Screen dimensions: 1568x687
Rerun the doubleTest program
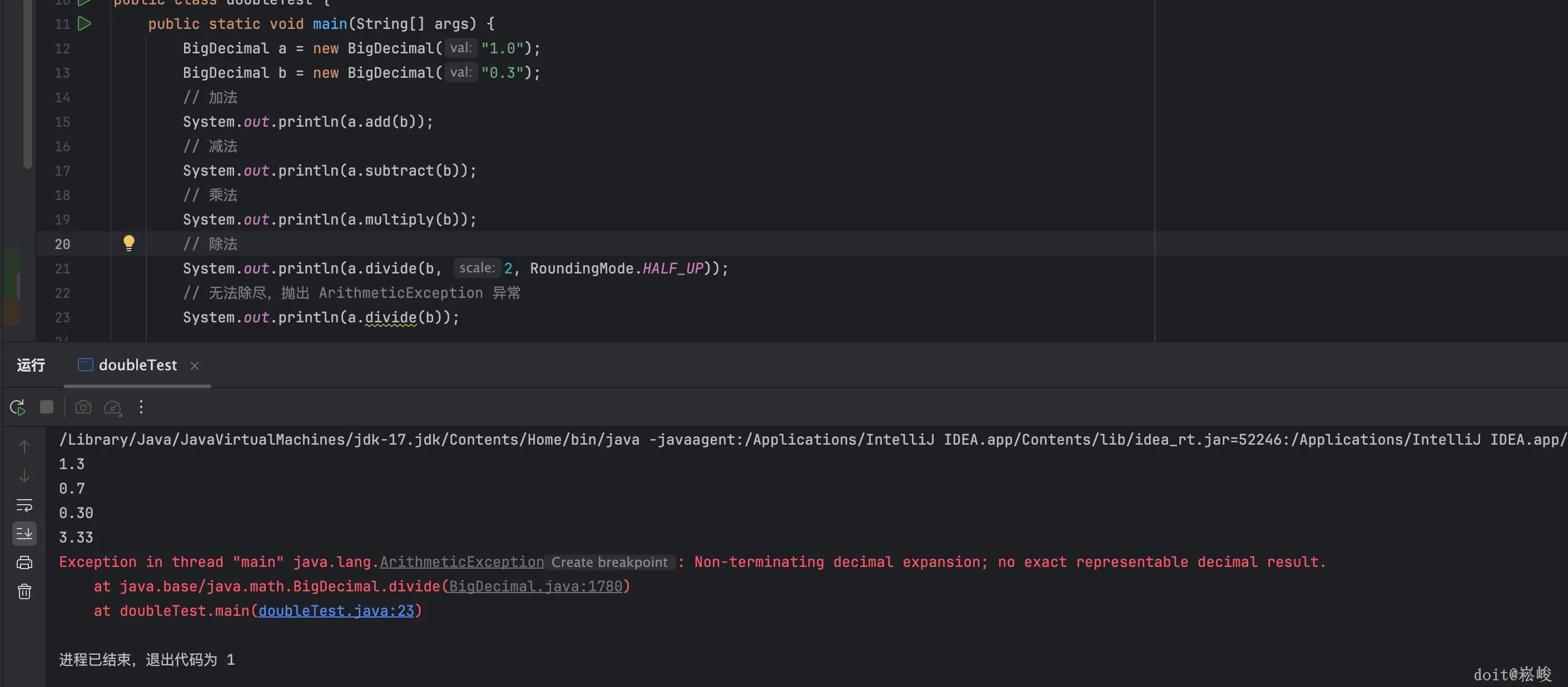tap(18, 407)
